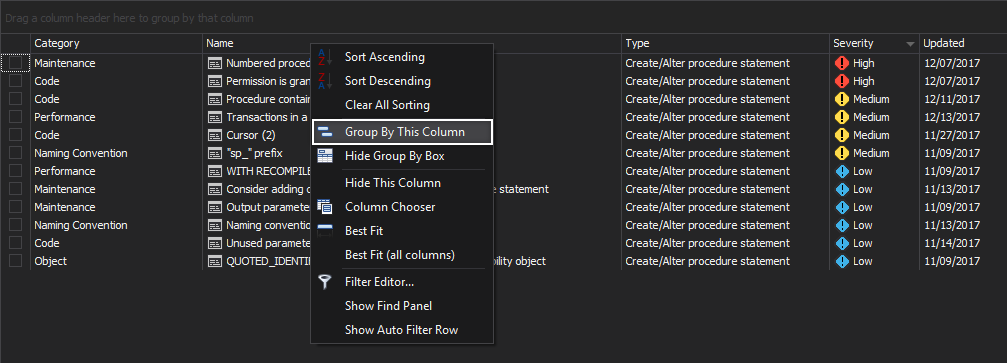This screenshot has height=363, width=1007.
Task: Click the Severity column header
Action: click(x=874, y=43)
